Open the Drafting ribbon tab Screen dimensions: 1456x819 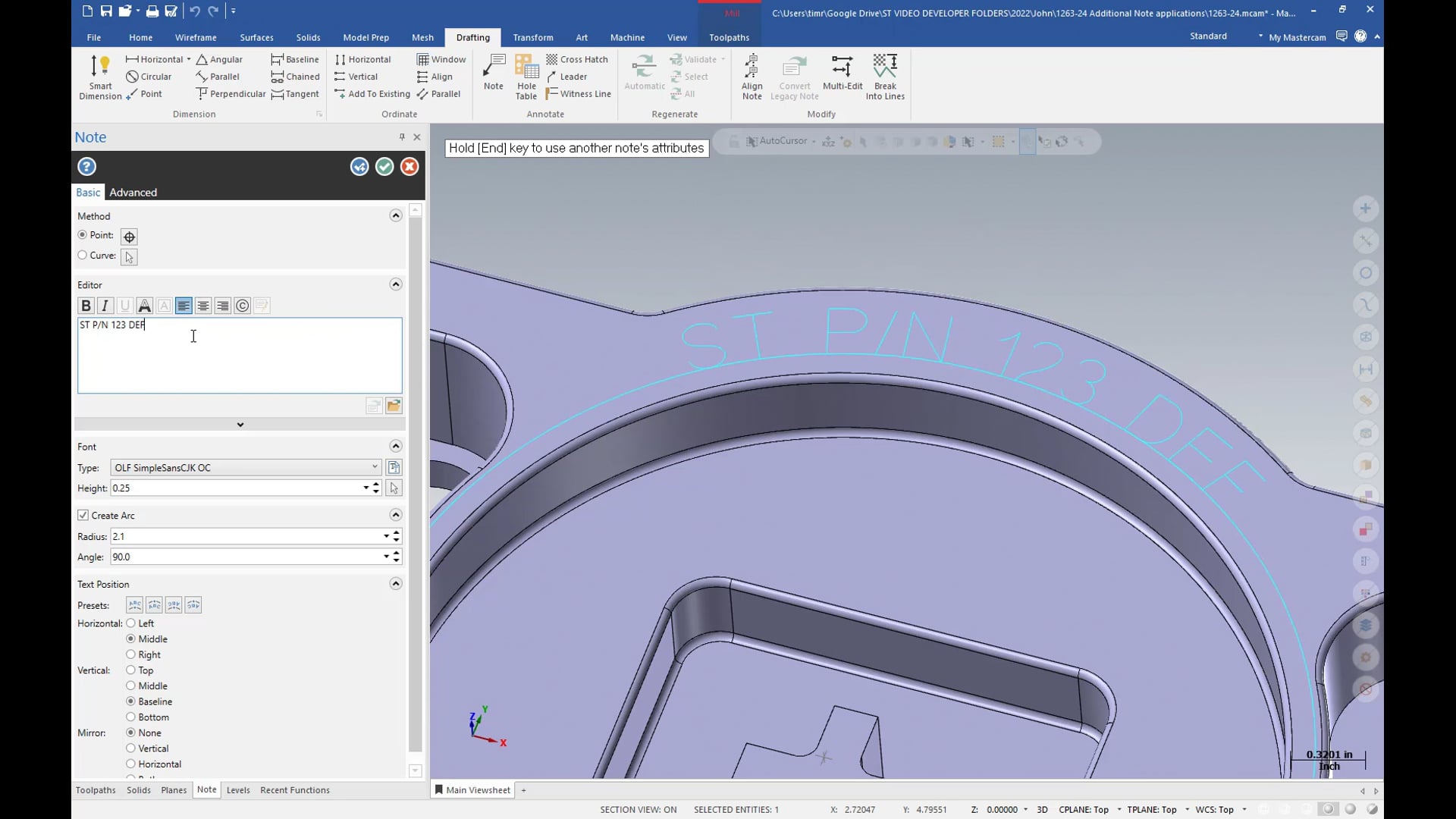[x=472, y=37]
